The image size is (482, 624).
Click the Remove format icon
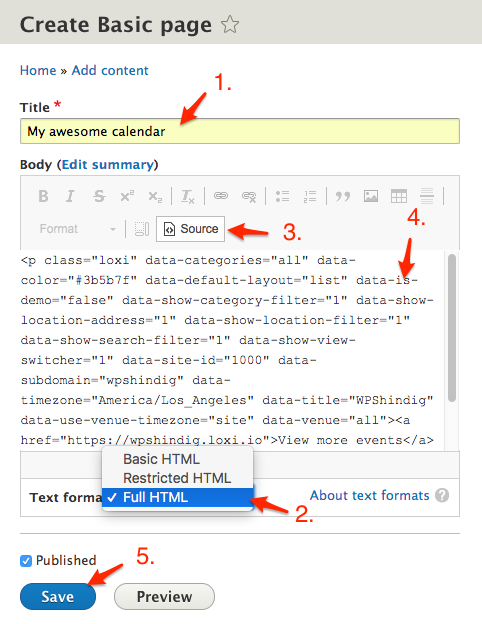coord(187,196)
